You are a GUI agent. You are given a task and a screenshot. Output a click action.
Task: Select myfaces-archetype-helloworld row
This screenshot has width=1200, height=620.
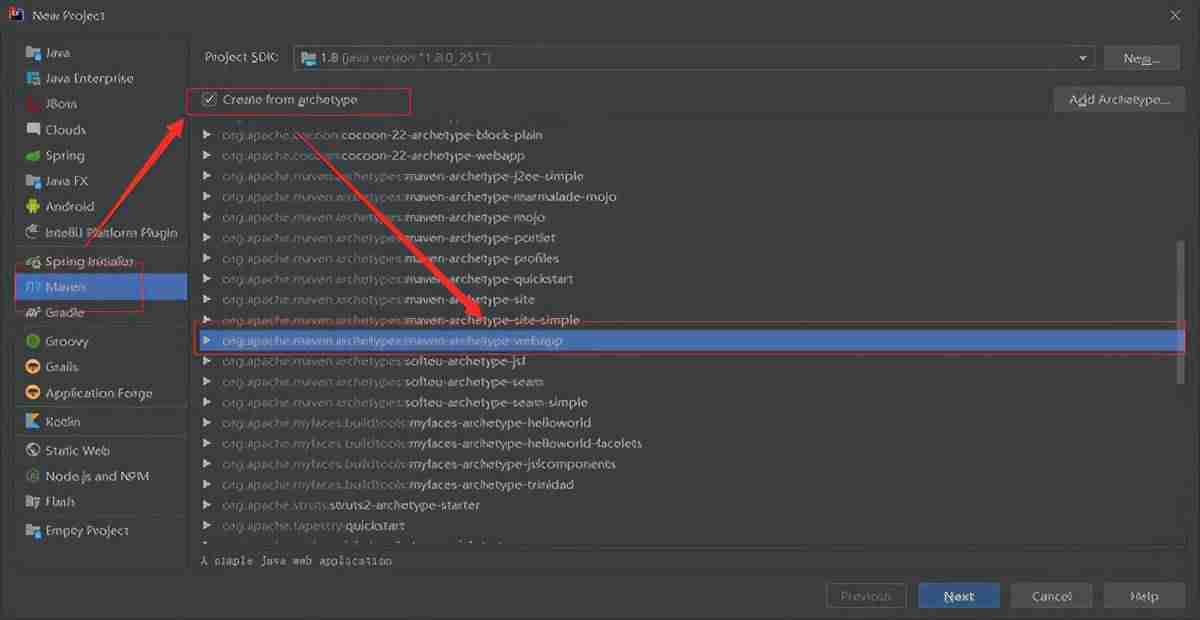coord(690,423)
